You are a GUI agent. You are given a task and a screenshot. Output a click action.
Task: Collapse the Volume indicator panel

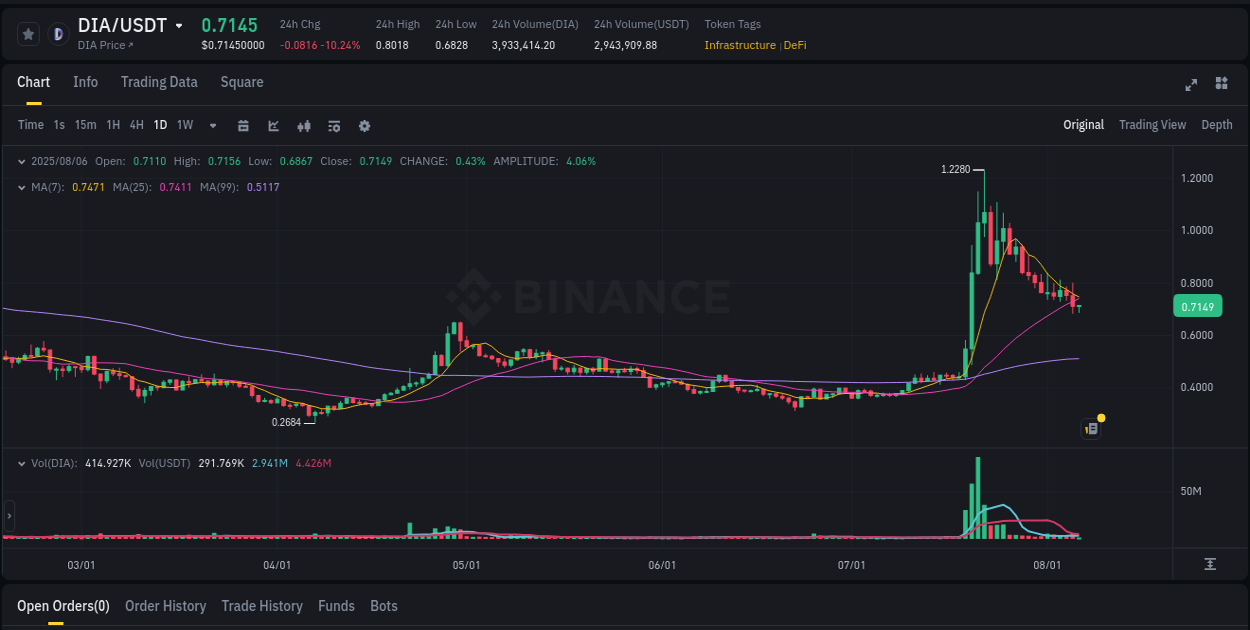[22, 462]
